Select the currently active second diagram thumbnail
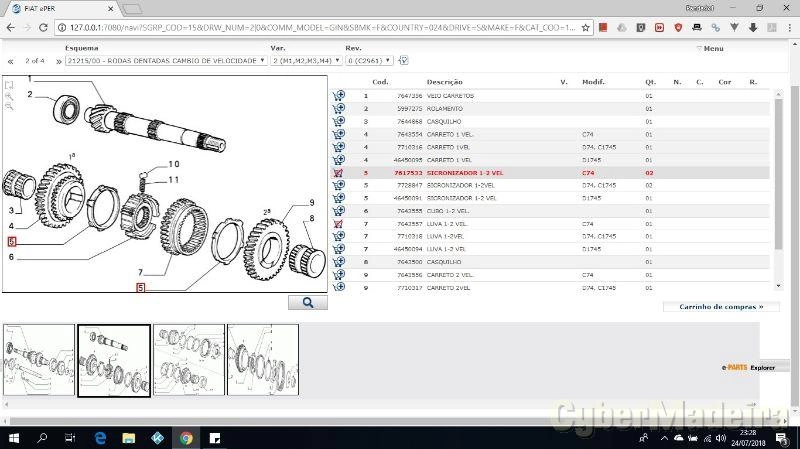The image size is (800, 449). click(114, 360)
